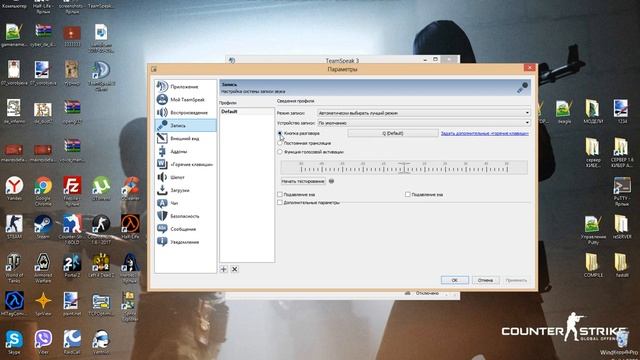Viewport: 640px width, 360px height.
Task: Select the Запись section in sidebar
Action: tap(185, 125)
